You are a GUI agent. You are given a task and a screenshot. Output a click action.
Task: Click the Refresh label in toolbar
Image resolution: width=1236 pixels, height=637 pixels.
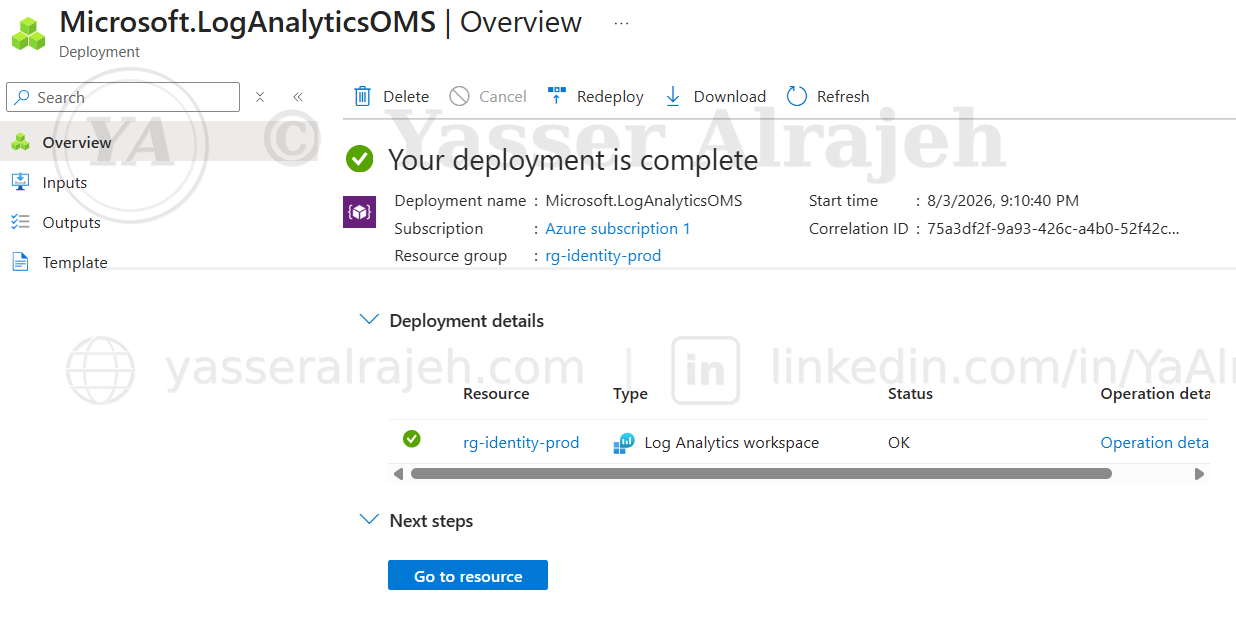[x=843, y=97]
